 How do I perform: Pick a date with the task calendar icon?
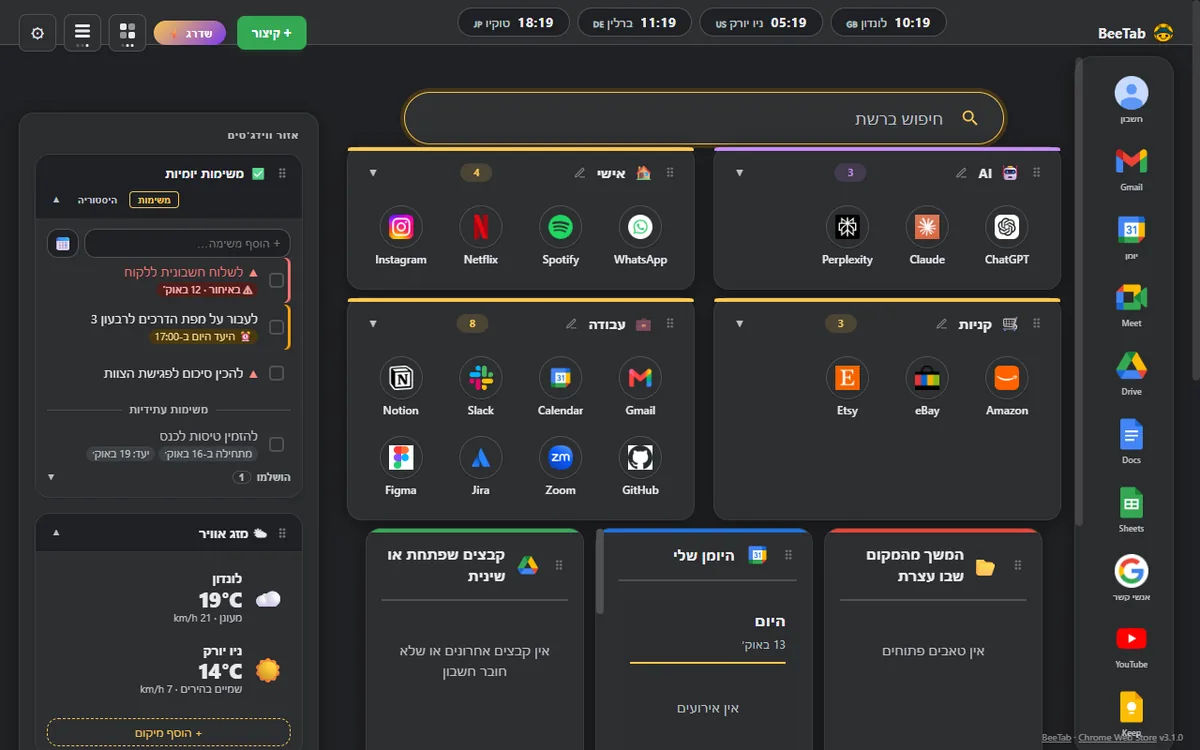(62, 243)
